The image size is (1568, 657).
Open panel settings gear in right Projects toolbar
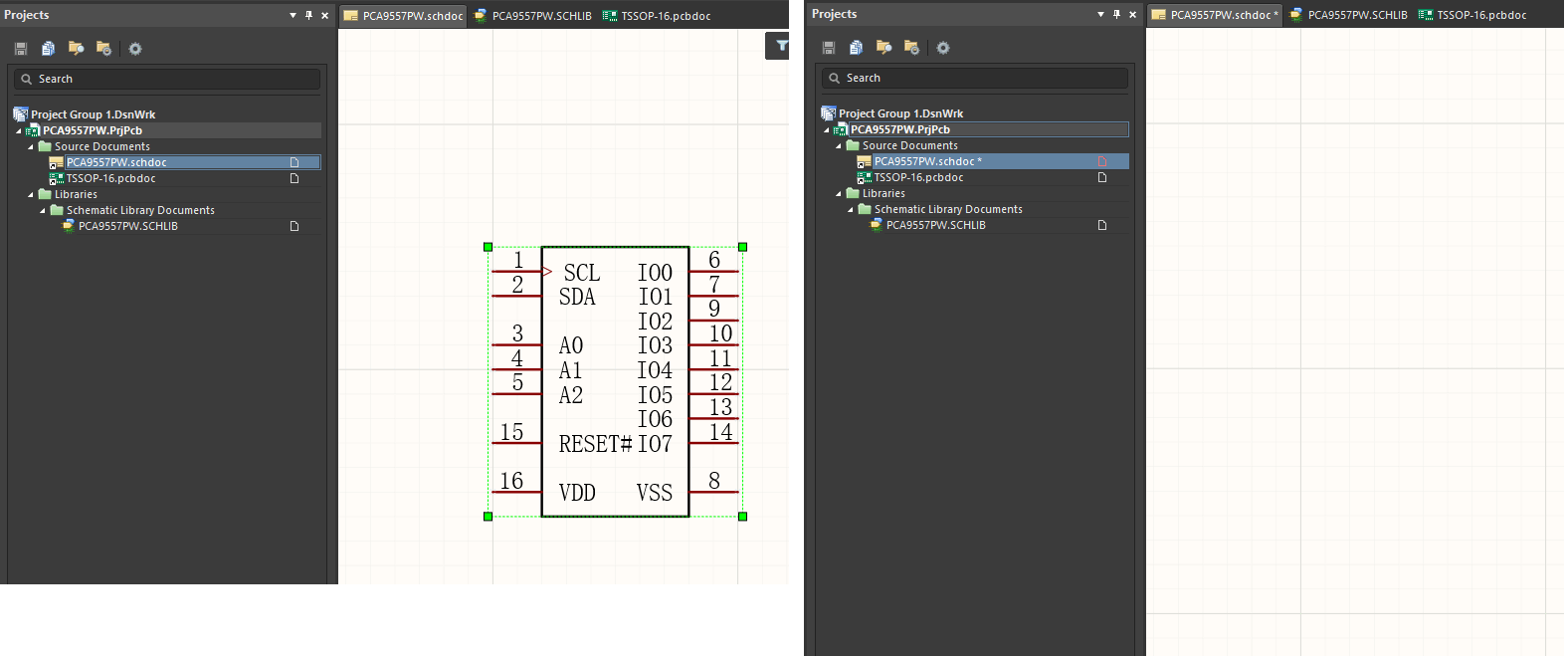point(943,48)
